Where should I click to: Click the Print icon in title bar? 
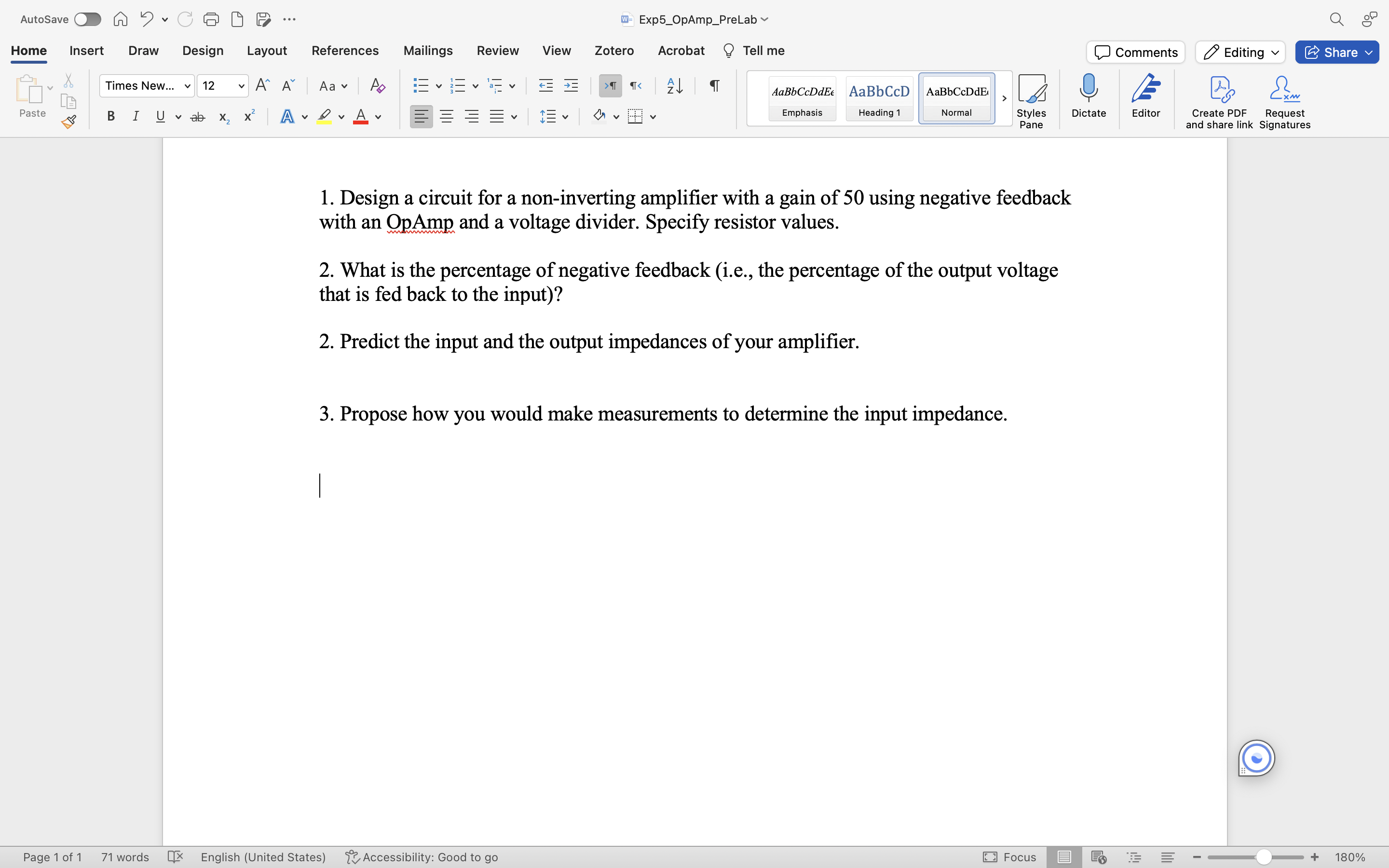click(211, 19)
